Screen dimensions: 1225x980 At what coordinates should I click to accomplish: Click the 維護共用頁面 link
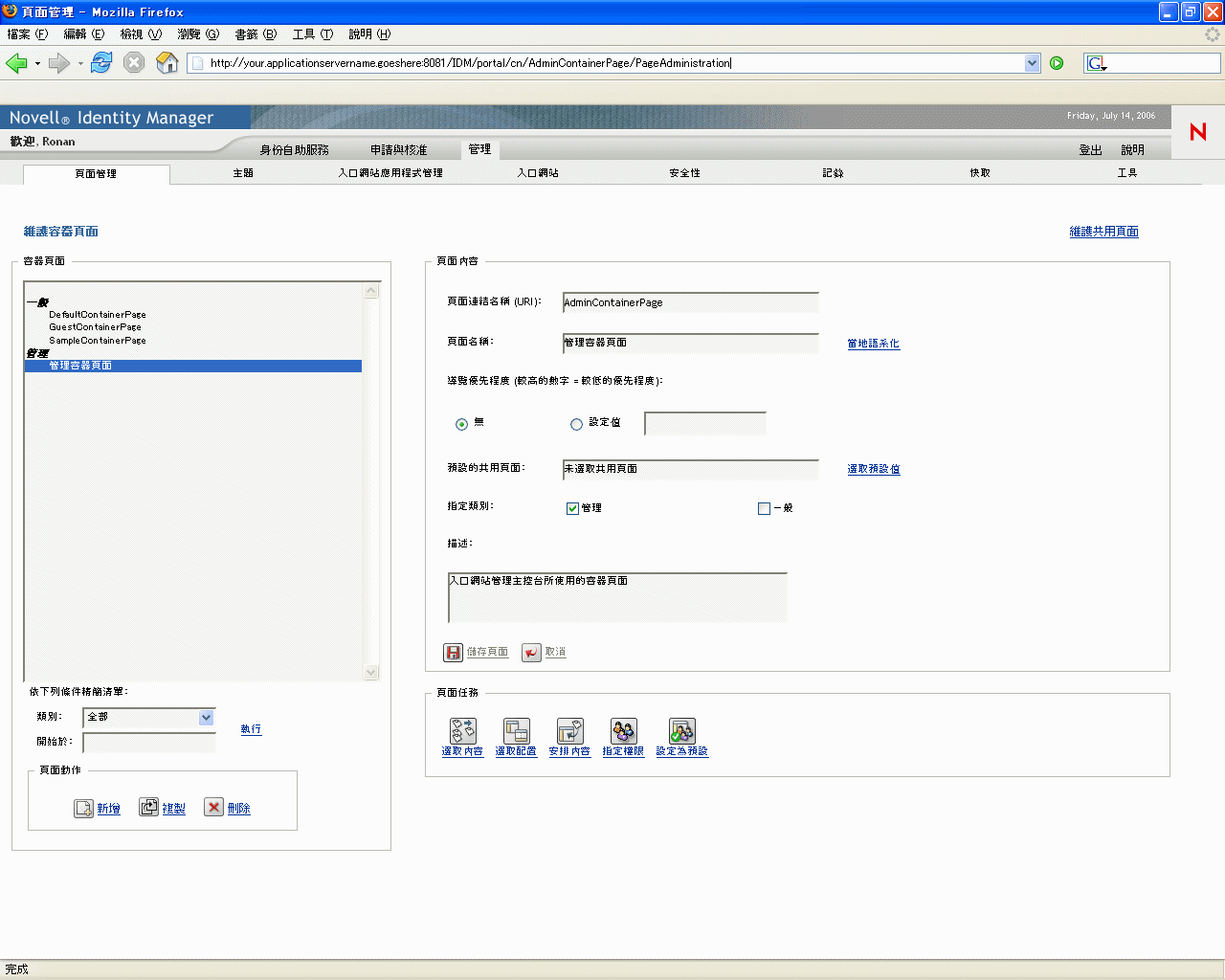[1103, 232]
